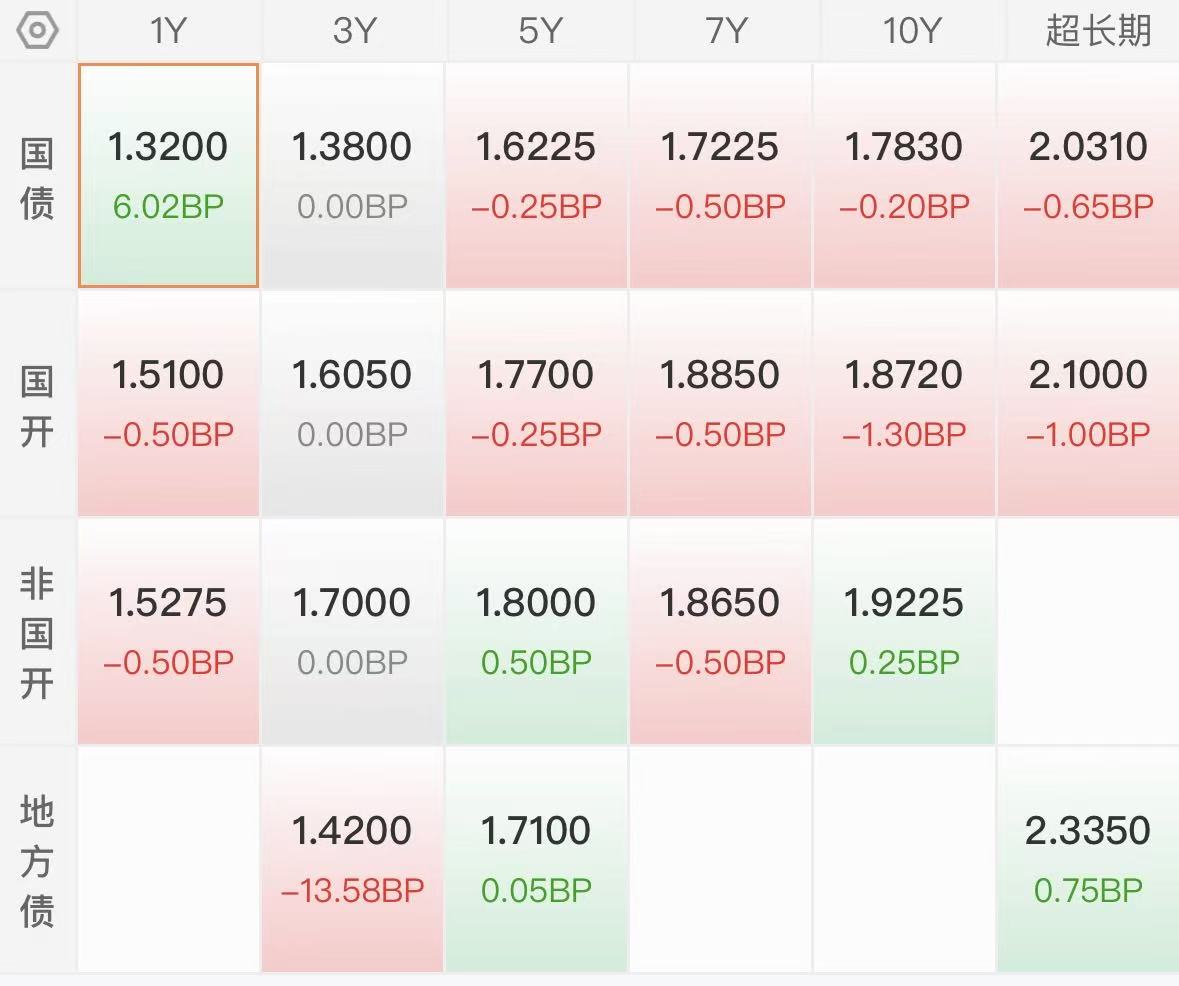The width and height of the screenshot is (1179, 986).
Task: Select the 1Y column header
Action: (x=168, y=31)
